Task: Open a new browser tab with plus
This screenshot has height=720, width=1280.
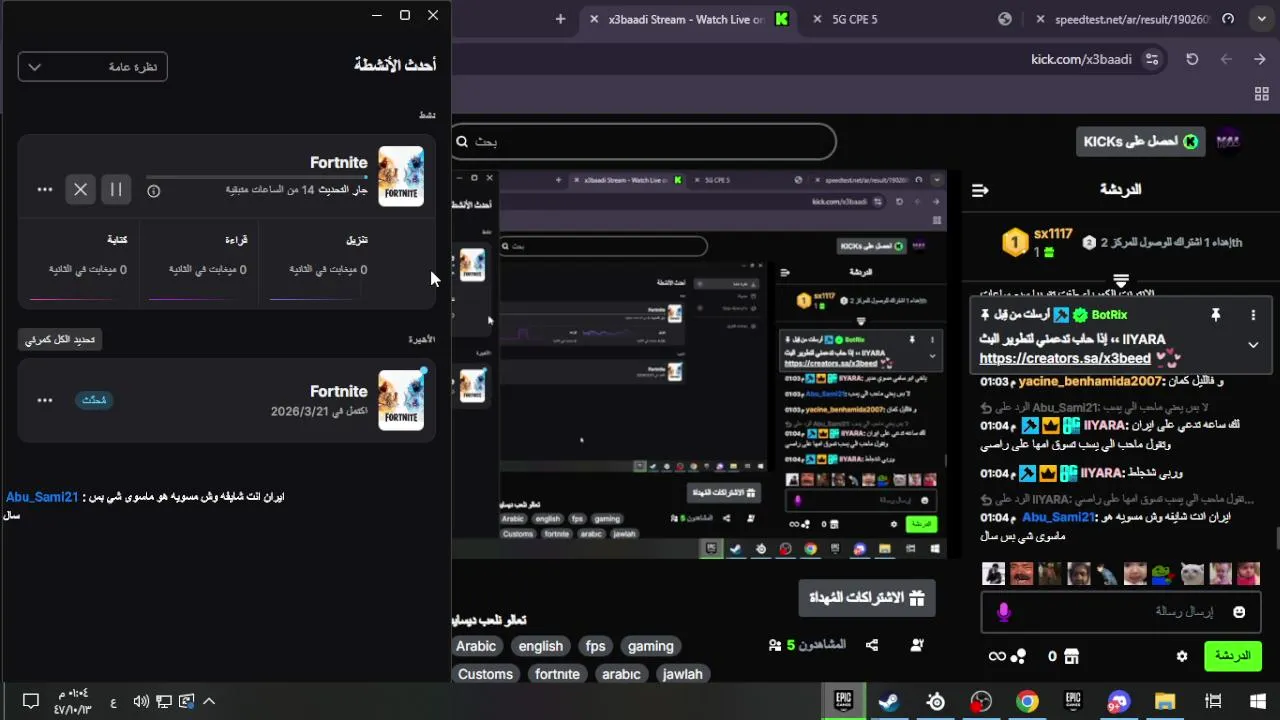Action: [560, 19]
